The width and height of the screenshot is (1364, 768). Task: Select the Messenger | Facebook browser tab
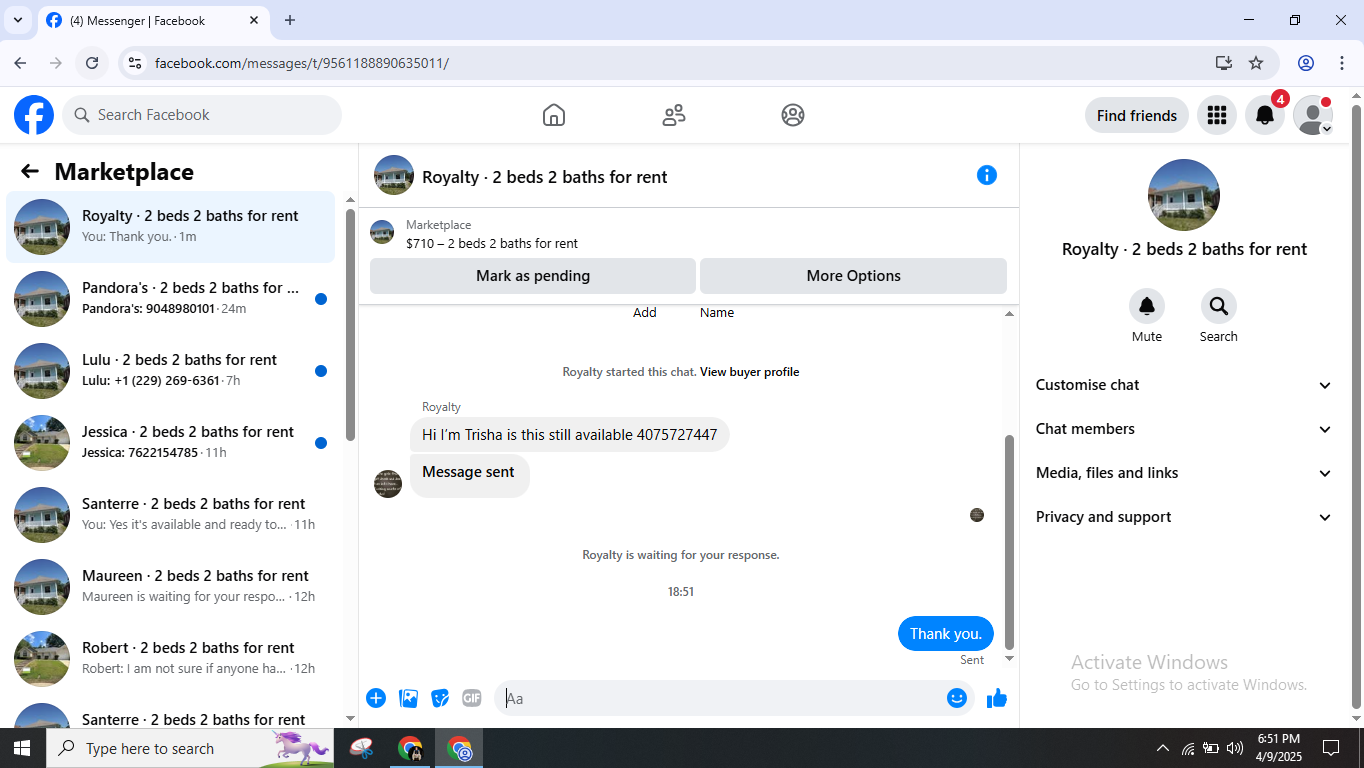[x=155, y=21]
